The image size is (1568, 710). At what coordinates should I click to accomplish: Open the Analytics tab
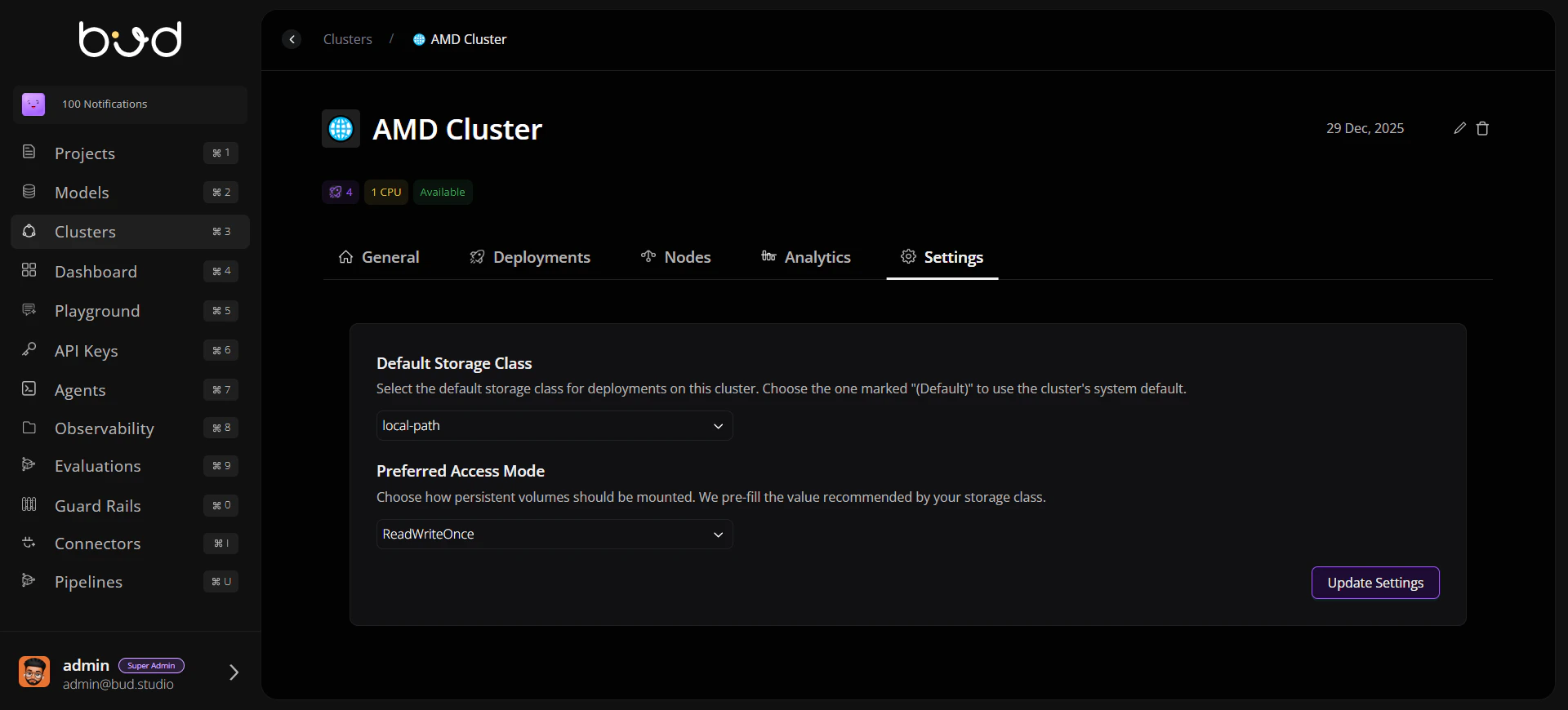(806, 257)
